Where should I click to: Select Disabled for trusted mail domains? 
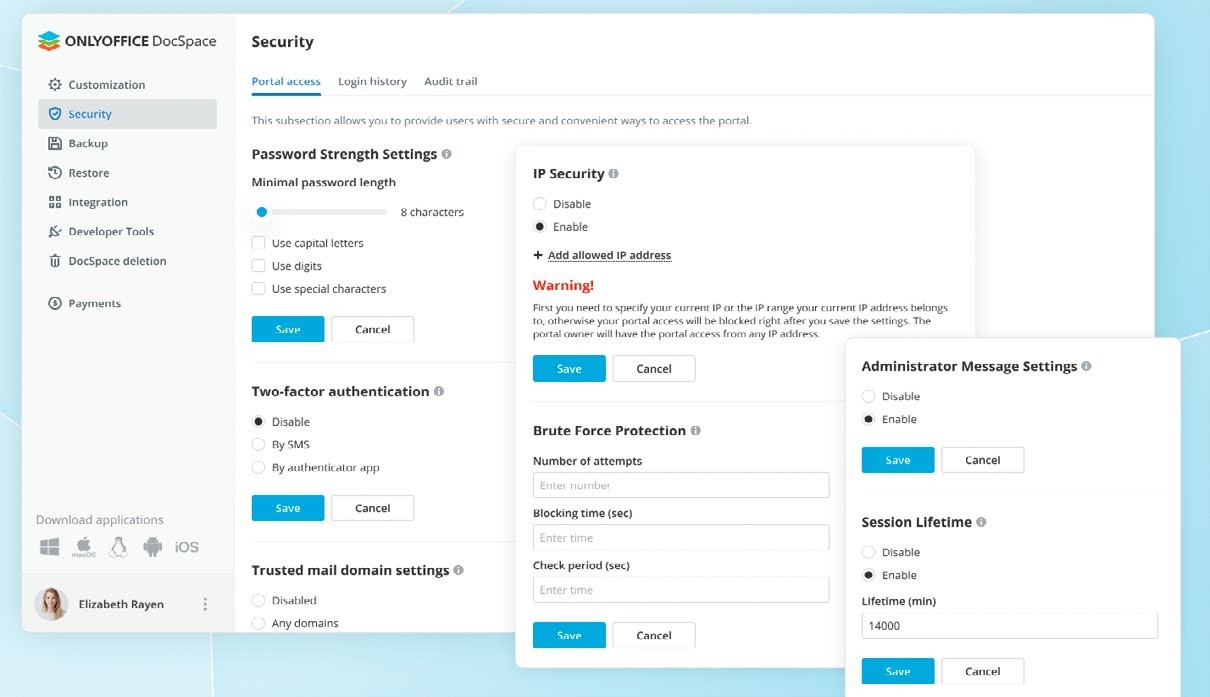click(258, 600)
